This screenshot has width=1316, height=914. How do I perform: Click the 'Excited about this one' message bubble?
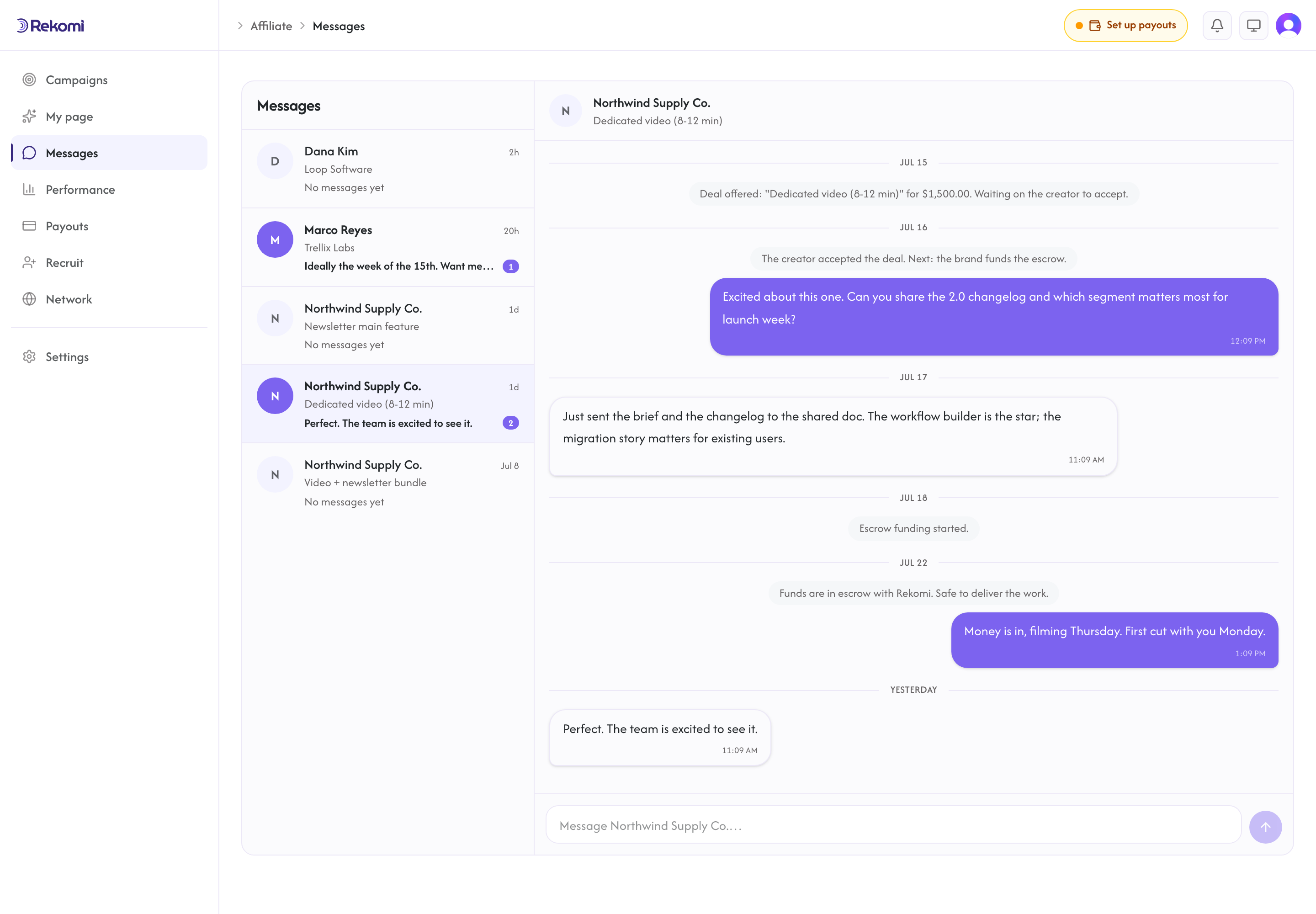pyautogui.click(x=994, y=317)
